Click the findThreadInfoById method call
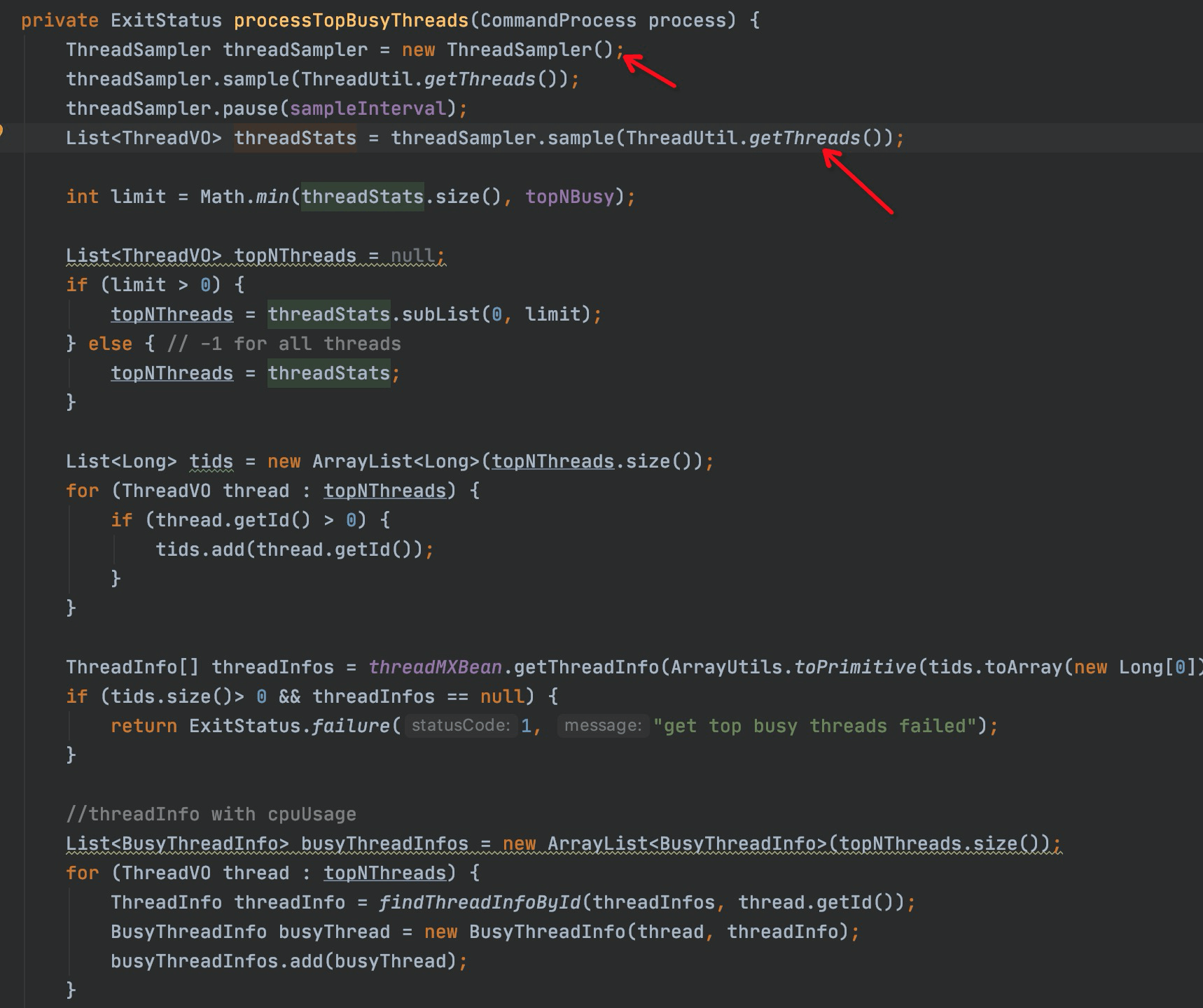 [480, 902]
